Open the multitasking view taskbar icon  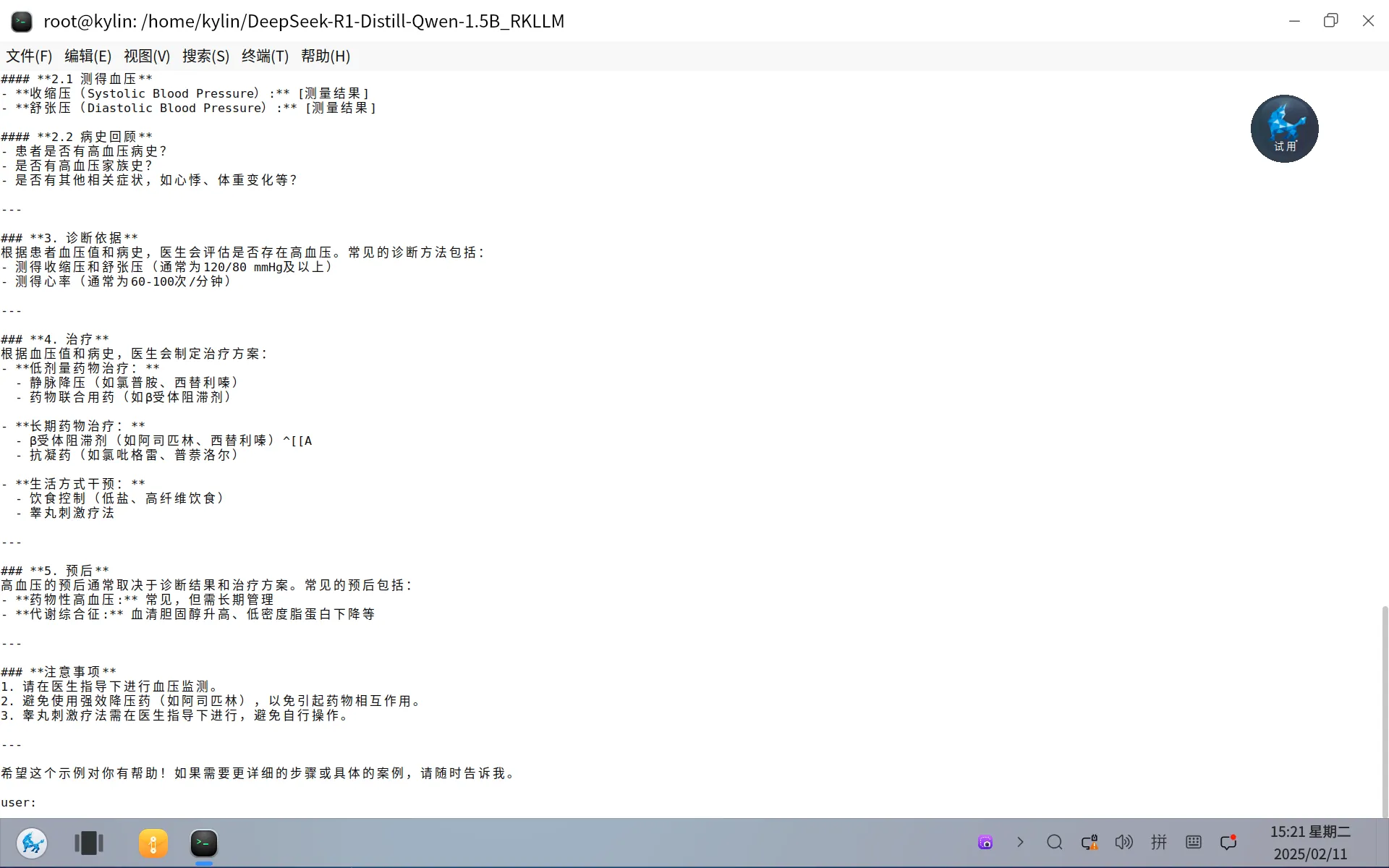(89, 843)
